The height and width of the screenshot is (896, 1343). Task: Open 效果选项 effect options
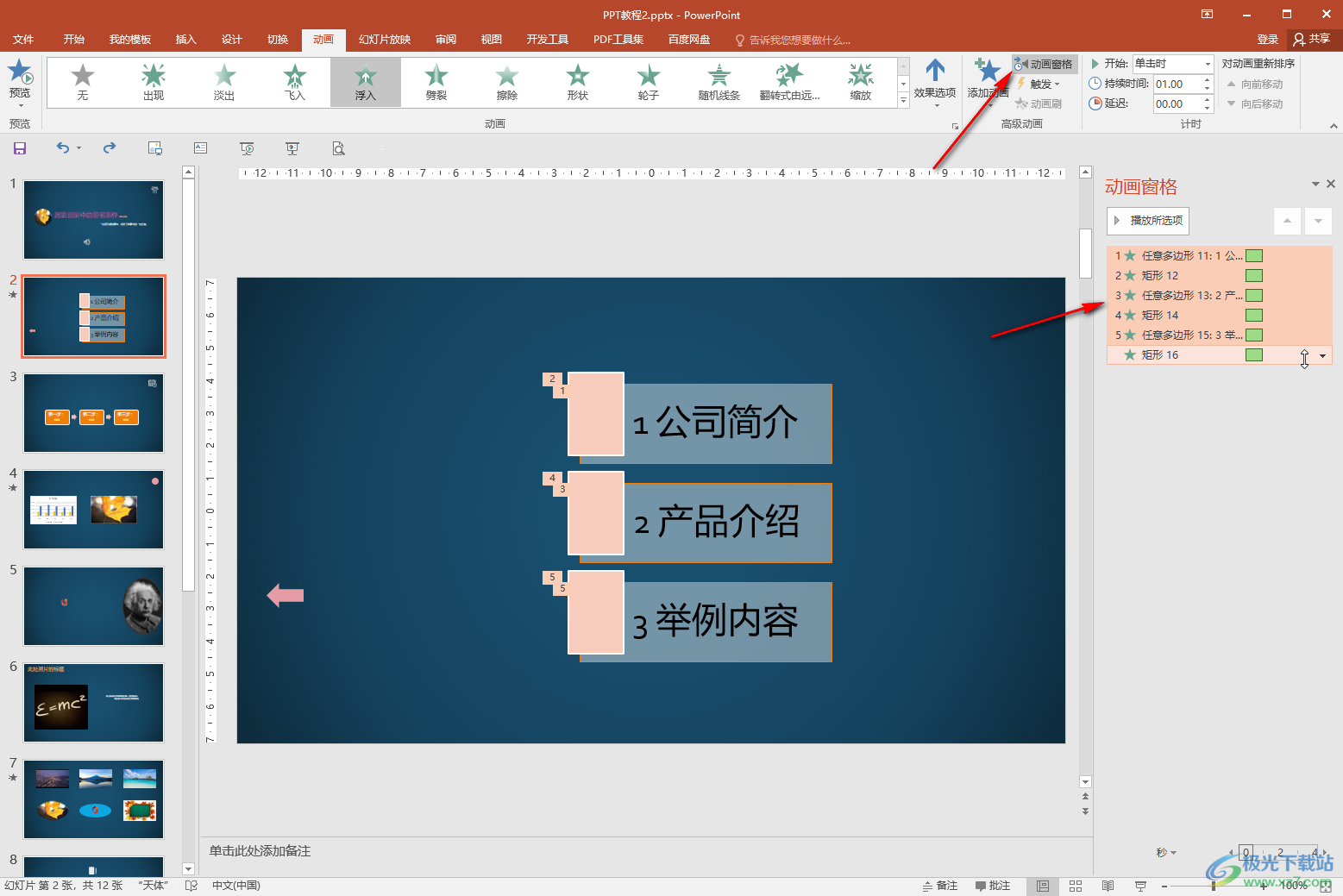(x=935, y=82)
